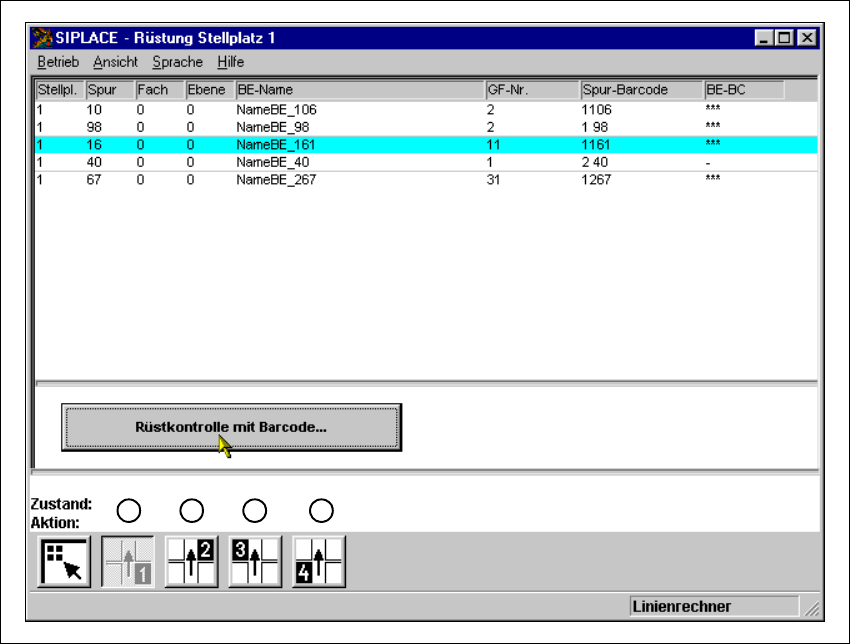Open the Ansicht menu
Viewport: 850px width, 644px height.
[115, 62]
